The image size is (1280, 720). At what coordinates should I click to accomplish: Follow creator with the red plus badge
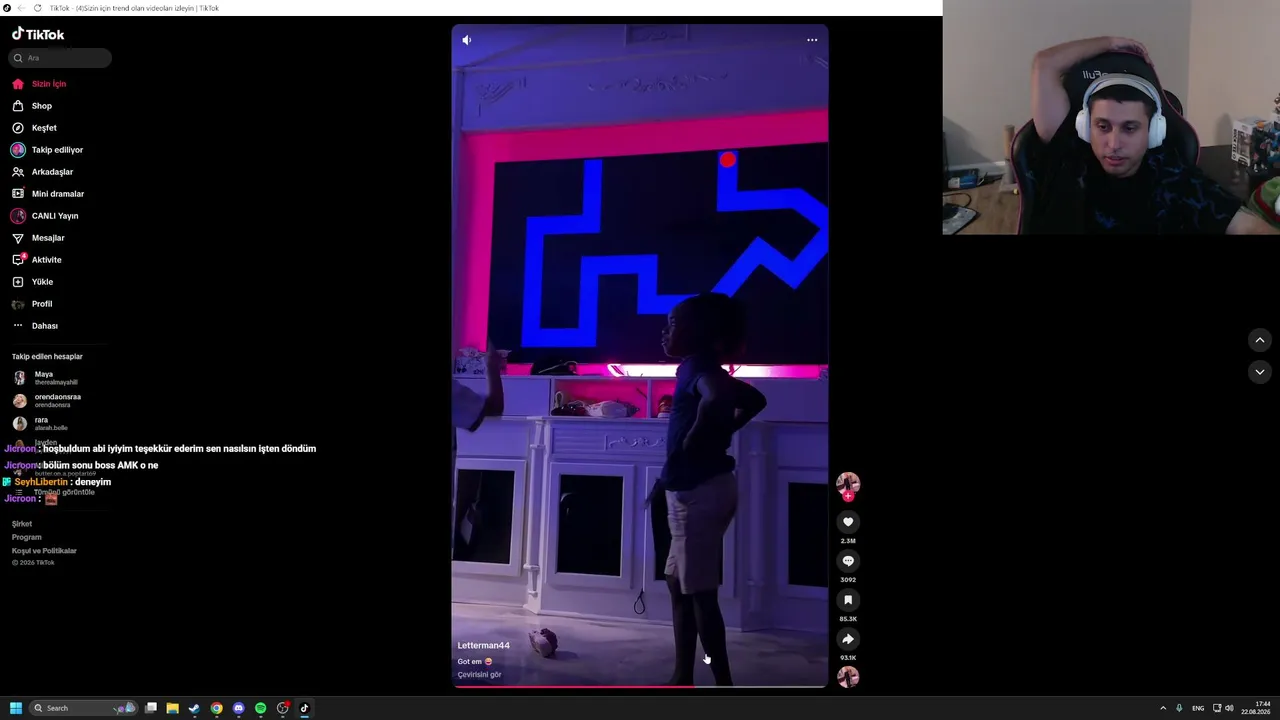click(848, 496)
